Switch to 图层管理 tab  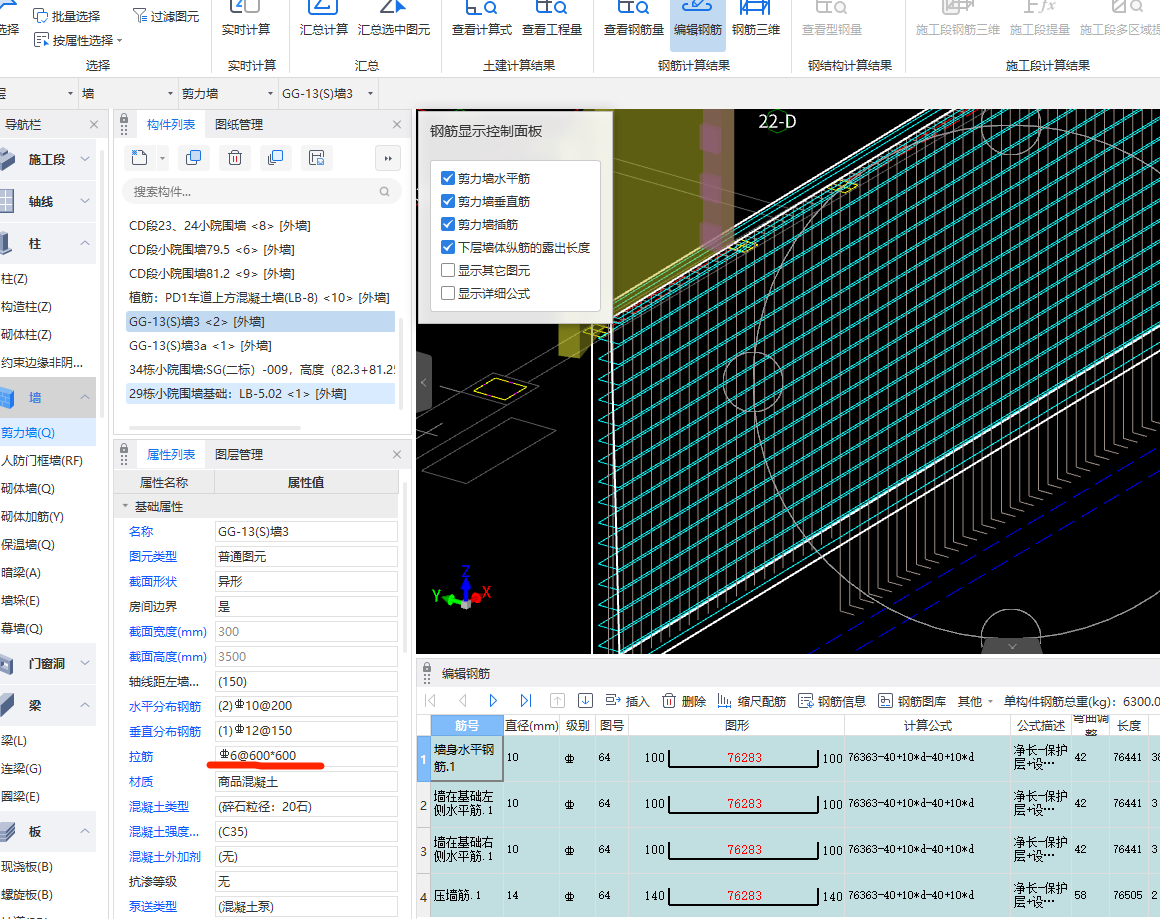coord(239,454)
